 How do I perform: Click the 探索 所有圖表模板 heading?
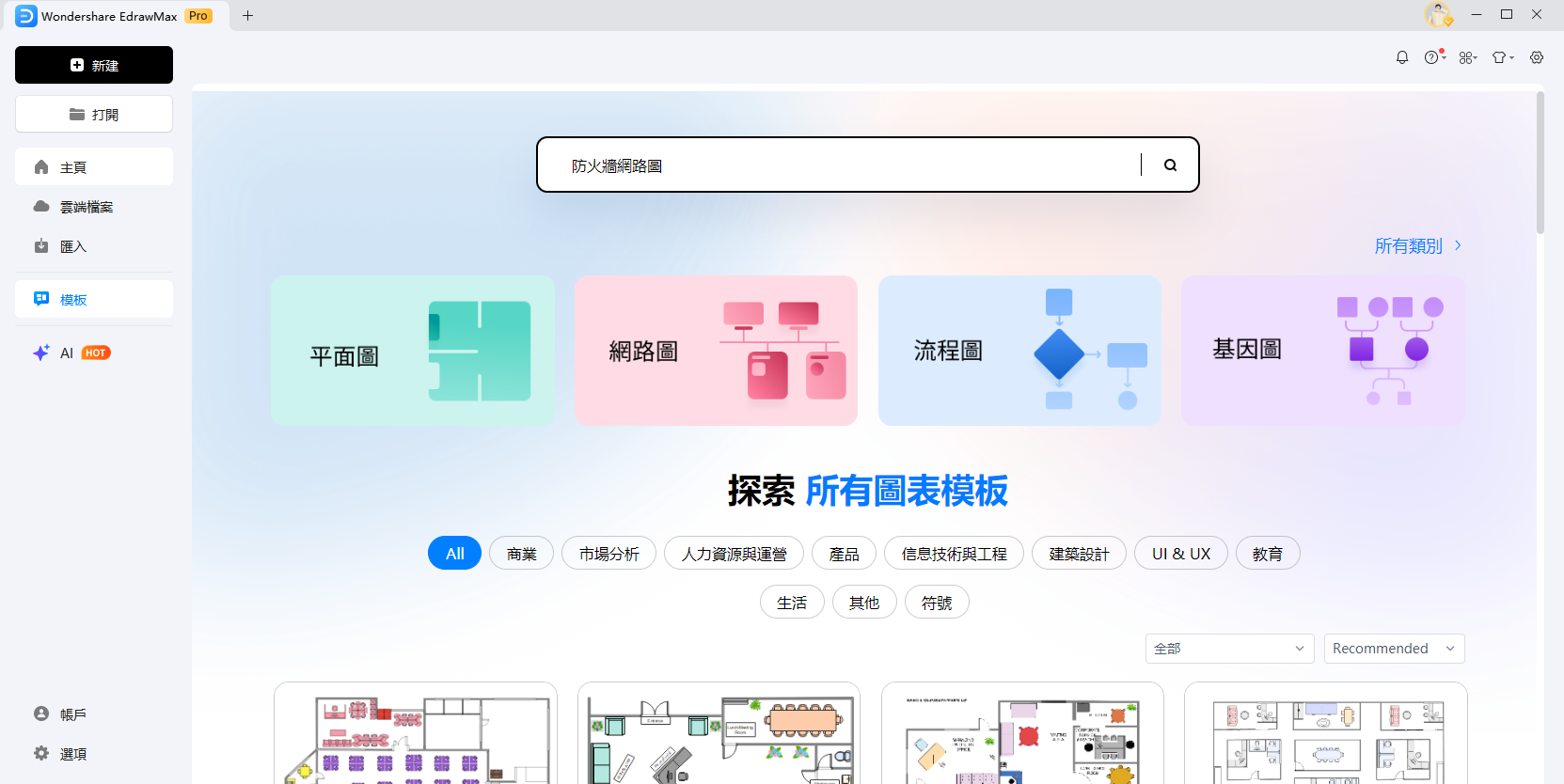867,491
